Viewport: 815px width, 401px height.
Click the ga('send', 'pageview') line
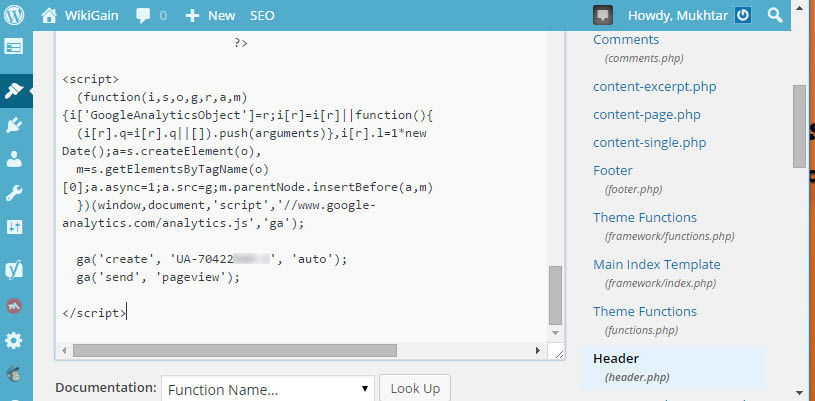tap(158, 277)
